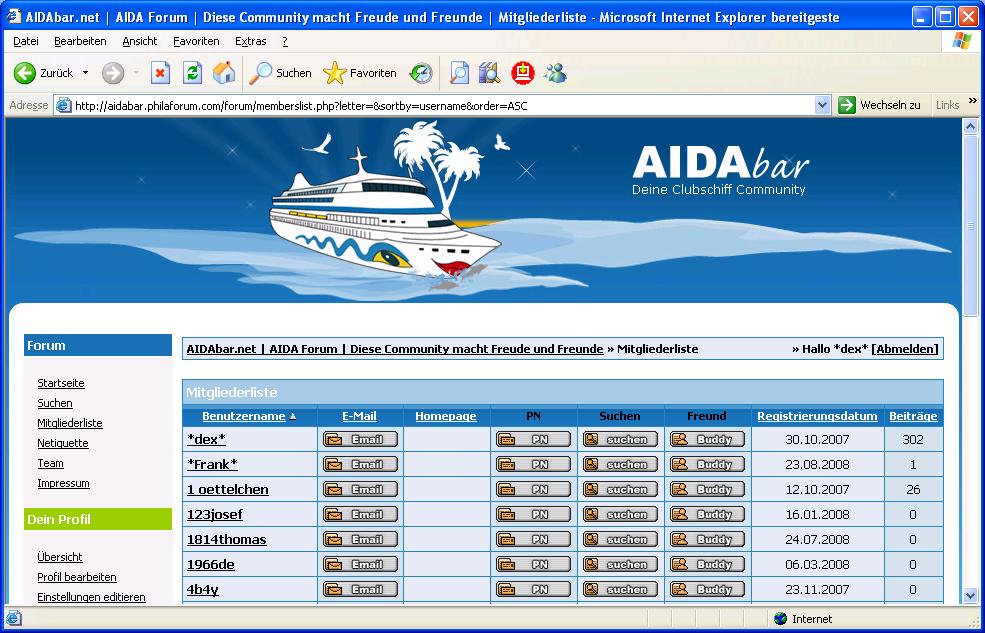The height and width of the screenshot is (633, 985).
Task: Expand the address bar URL dropdown
Action: point(822,105)
